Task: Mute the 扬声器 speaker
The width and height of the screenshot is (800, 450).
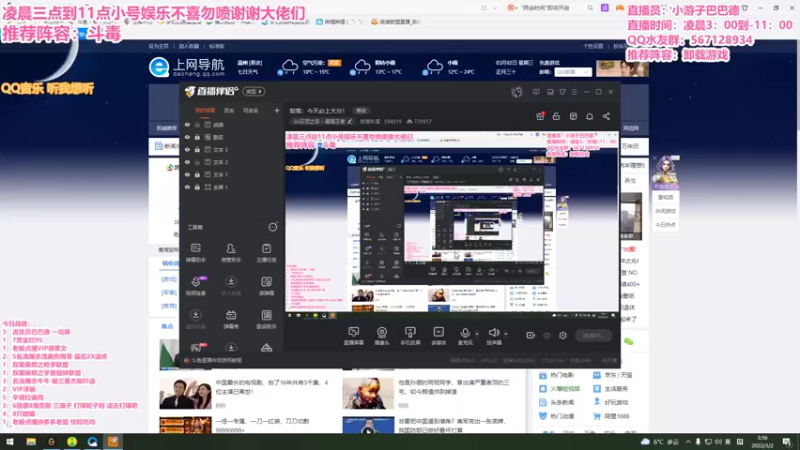Action: [493, 336]
